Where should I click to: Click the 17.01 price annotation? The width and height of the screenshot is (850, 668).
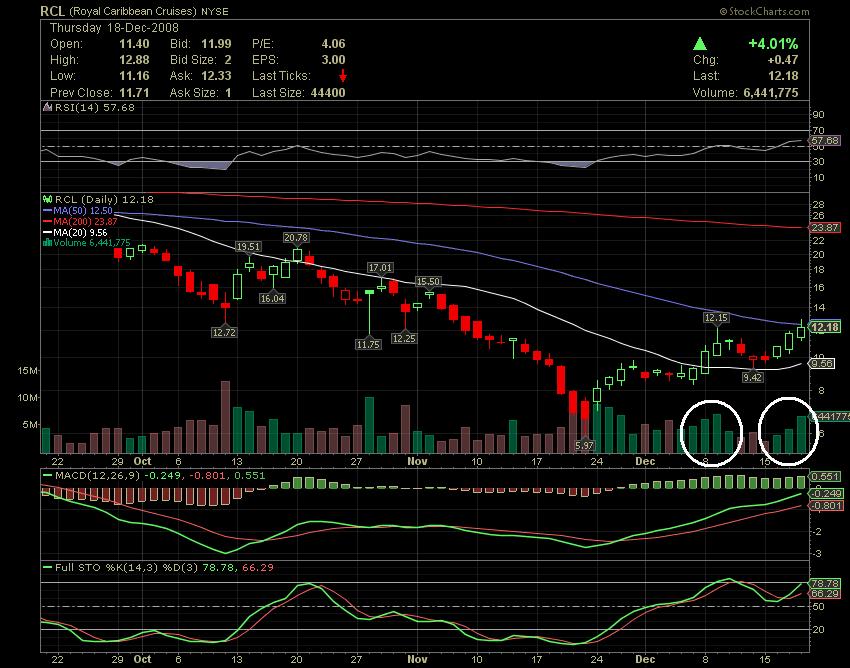(380, 268)
